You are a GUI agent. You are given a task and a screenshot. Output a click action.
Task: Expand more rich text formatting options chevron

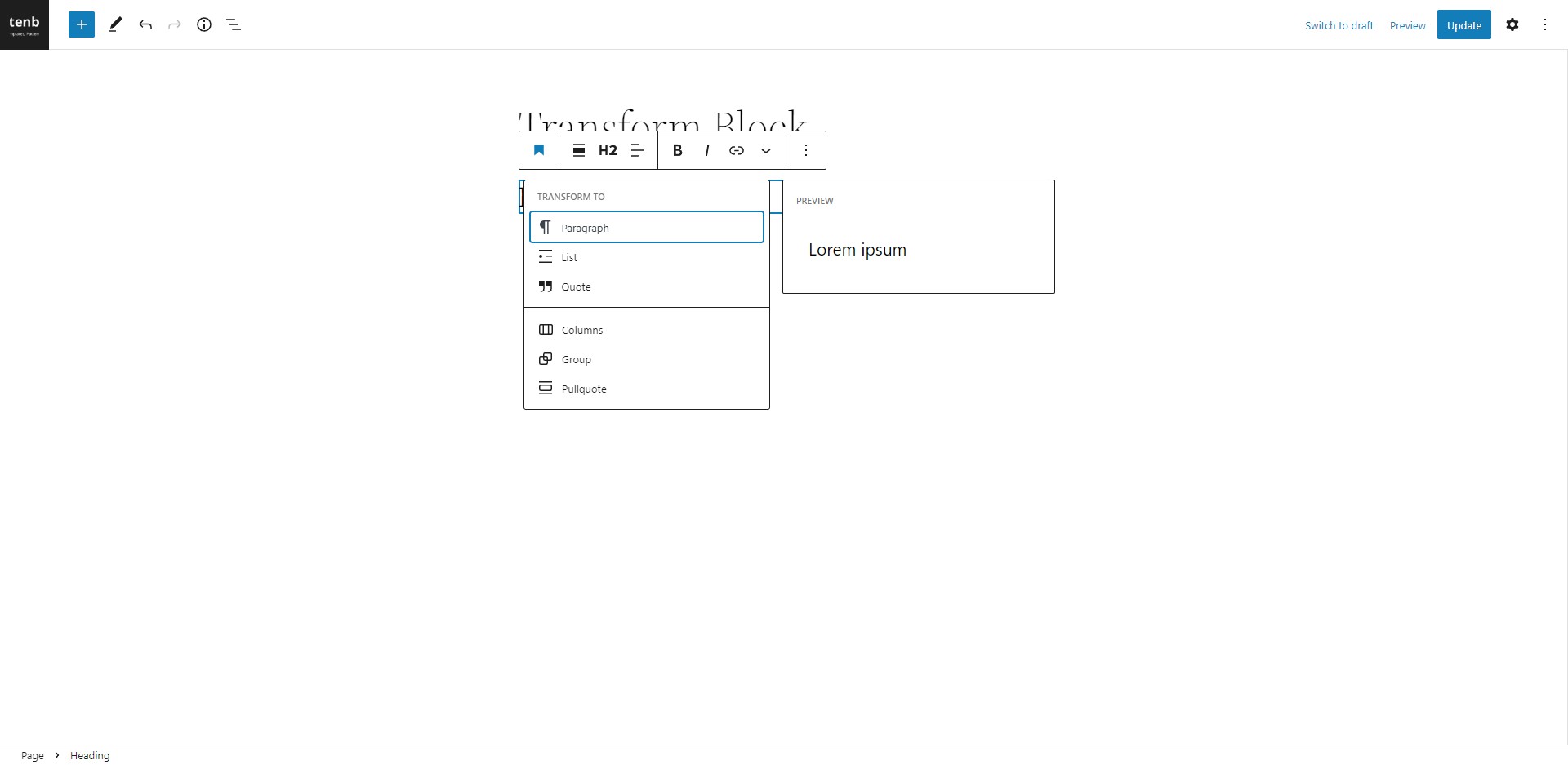pyautogui.click(x=766, y=150)
